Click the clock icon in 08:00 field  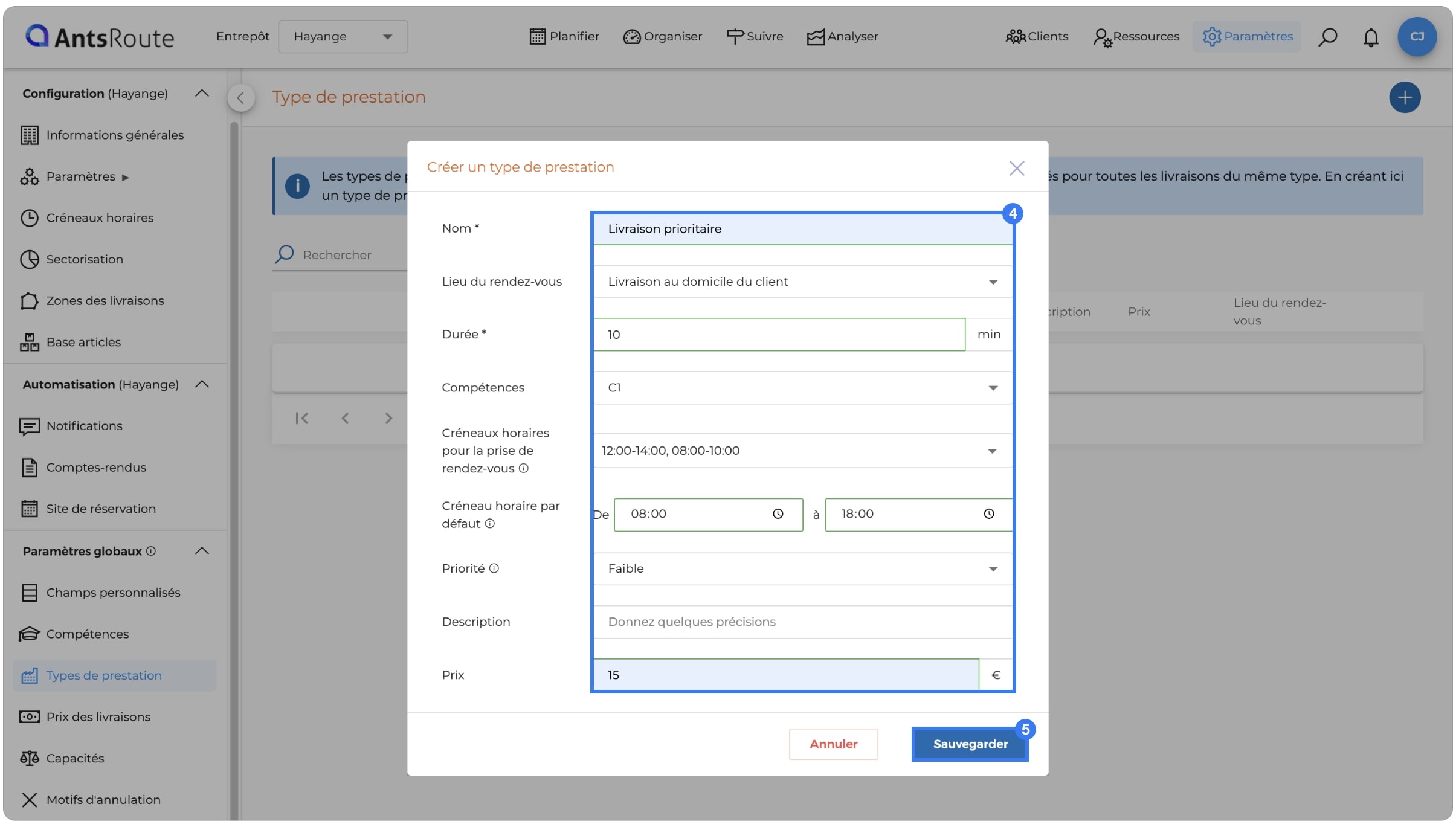tap(778, 514)
